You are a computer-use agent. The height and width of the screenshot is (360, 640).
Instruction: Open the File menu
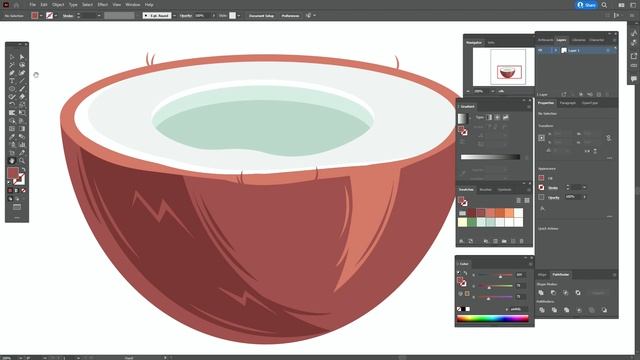click(x=32, y=4)
